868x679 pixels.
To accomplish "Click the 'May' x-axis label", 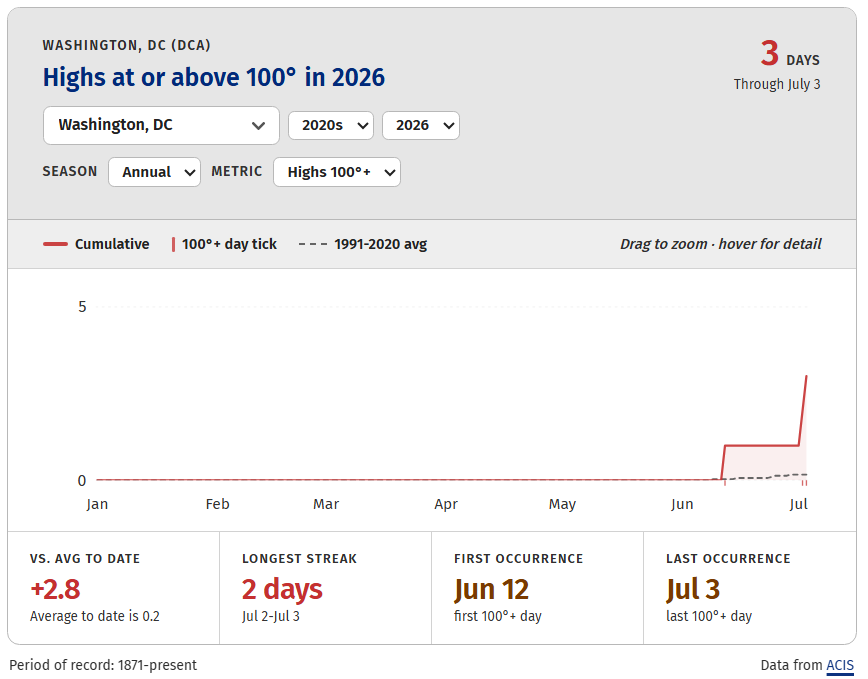I will tap(562, 504).
